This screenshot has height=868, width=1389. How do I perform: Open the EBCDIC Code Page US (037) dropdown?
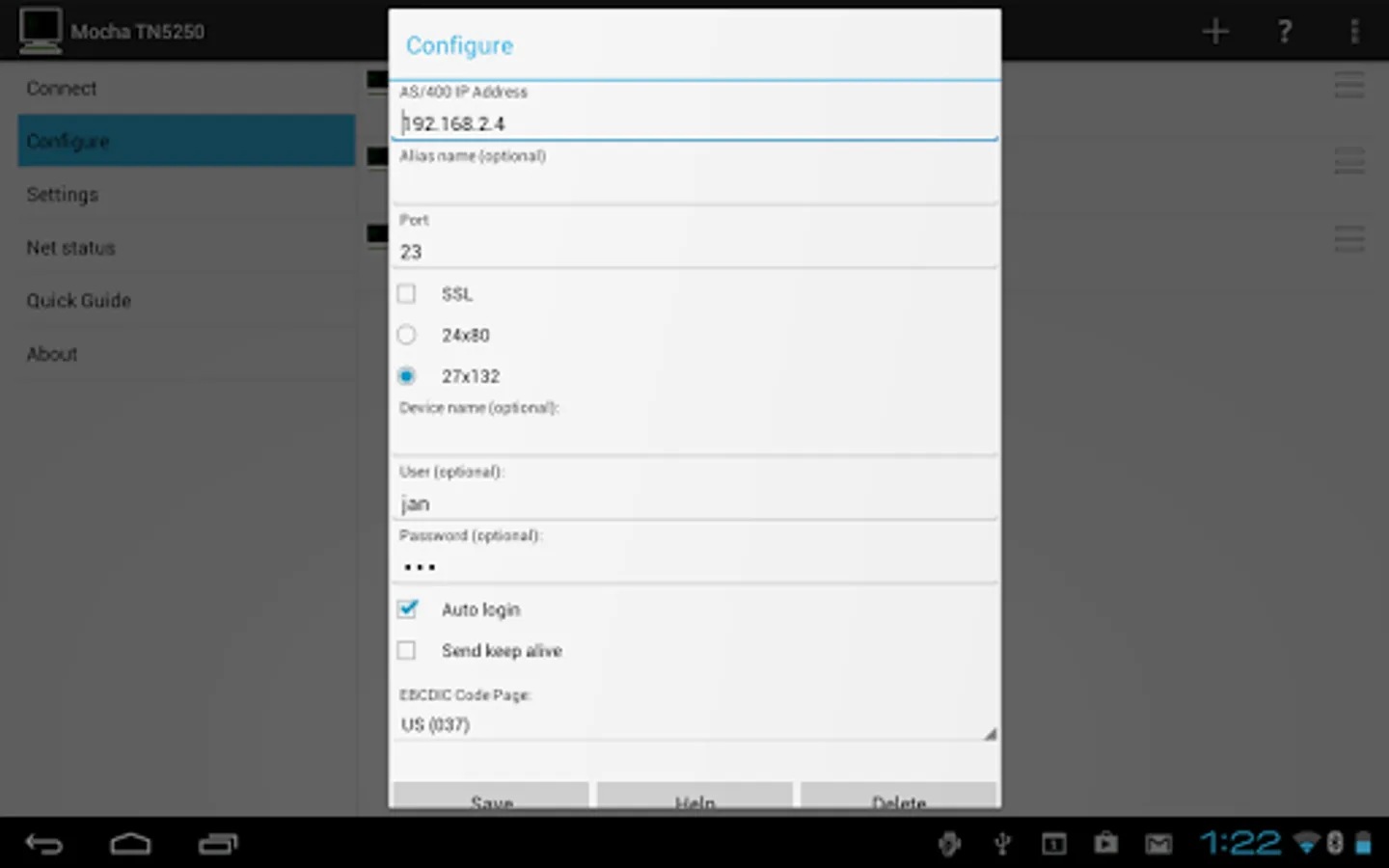point(694,724)
